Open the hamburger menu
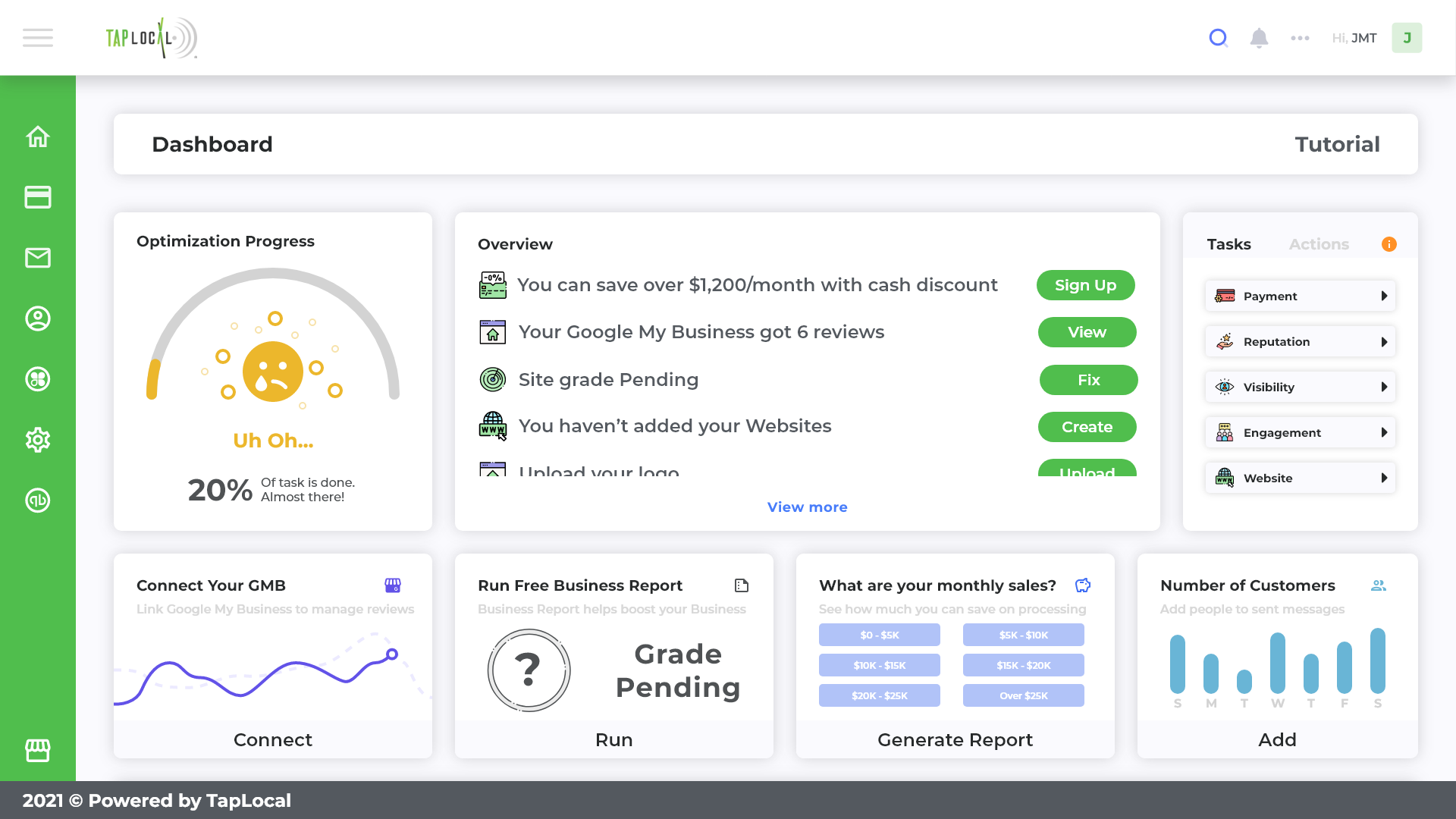This screenshot has width=1456, height=819. tap(38, 38)
